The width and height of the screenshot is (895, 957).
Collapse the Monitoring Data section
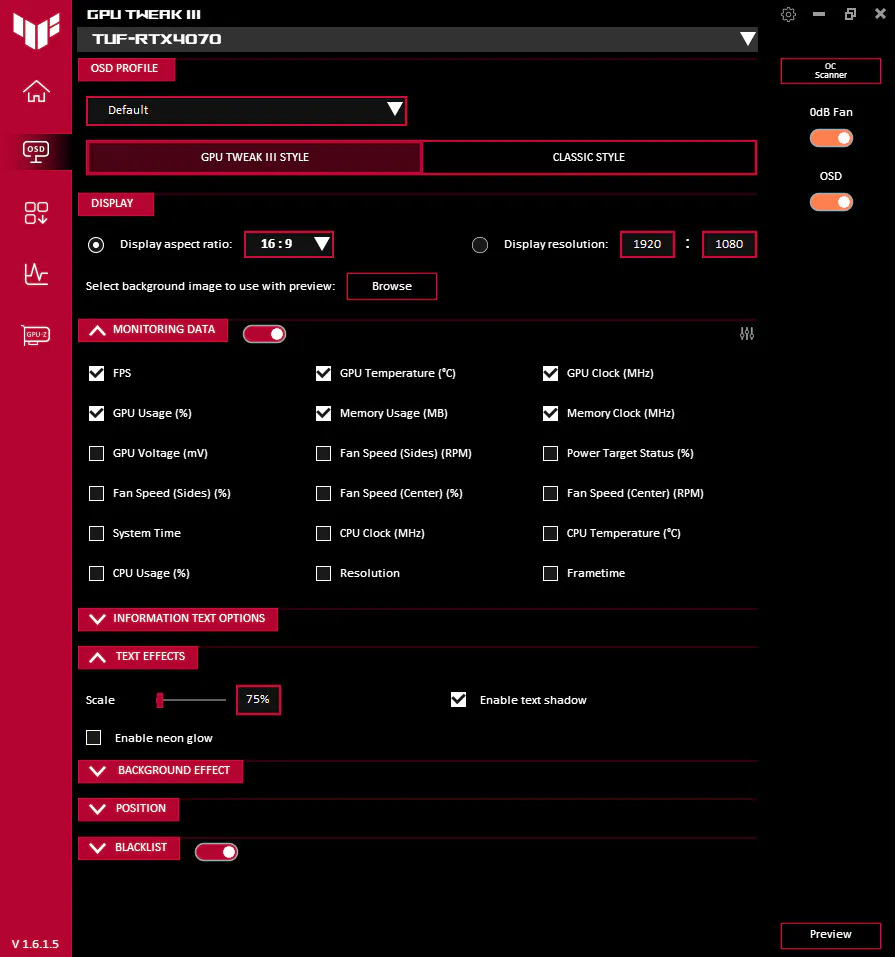pos(153,330)
